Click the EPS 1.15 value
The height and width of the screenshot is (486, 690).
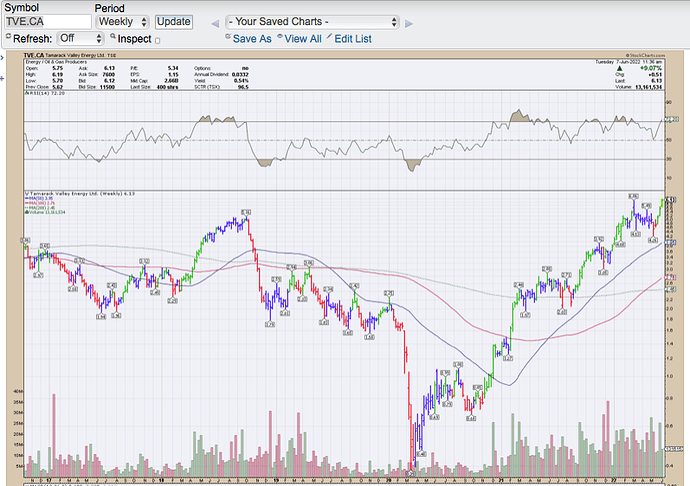(173, 74)
